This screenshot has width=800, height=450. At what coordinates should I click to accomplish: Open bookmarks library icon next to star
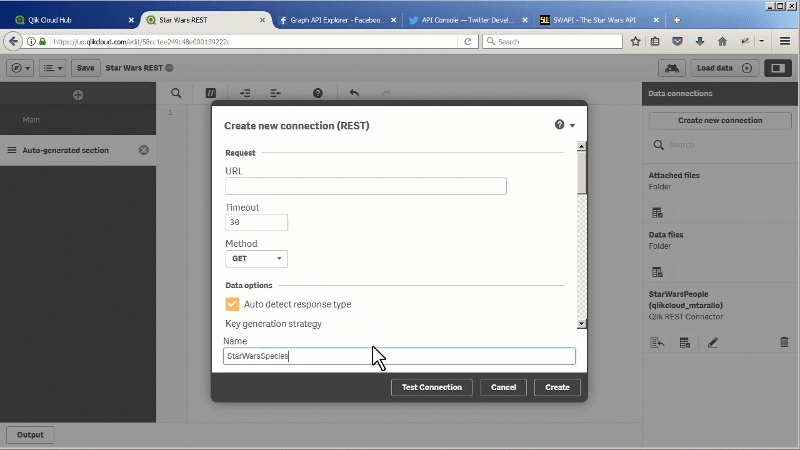(655, 41)
